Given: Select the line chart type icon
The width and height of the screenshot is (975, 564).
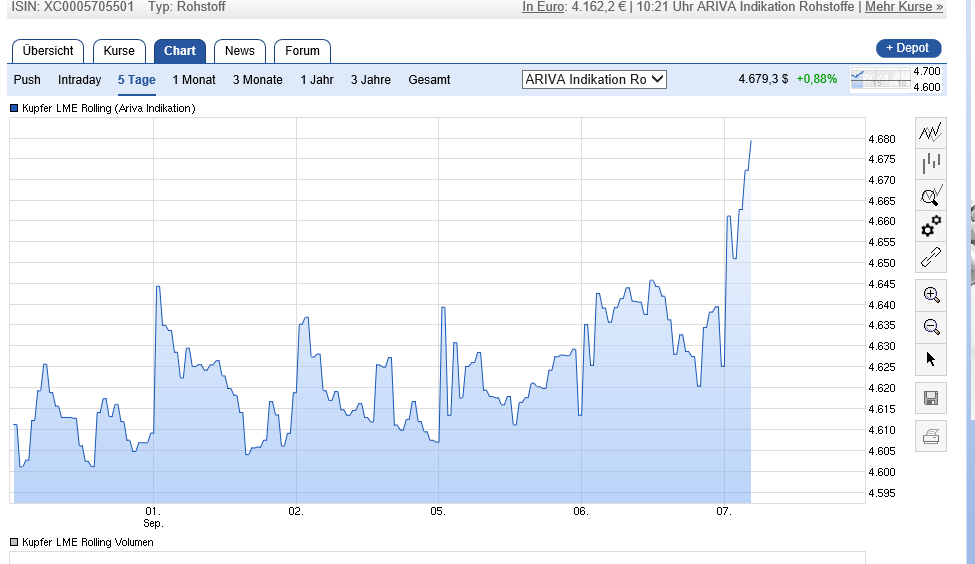Looking at the screenshot, I should [x=931, y=132].
